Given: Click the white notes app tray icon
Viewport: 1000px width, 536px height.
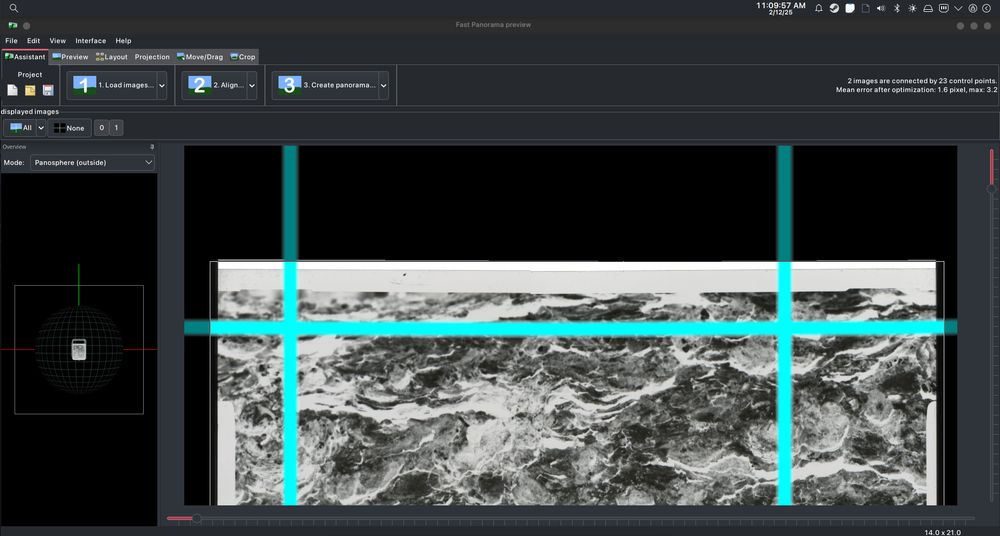Looking at the screenshot, I should [849, 8].
